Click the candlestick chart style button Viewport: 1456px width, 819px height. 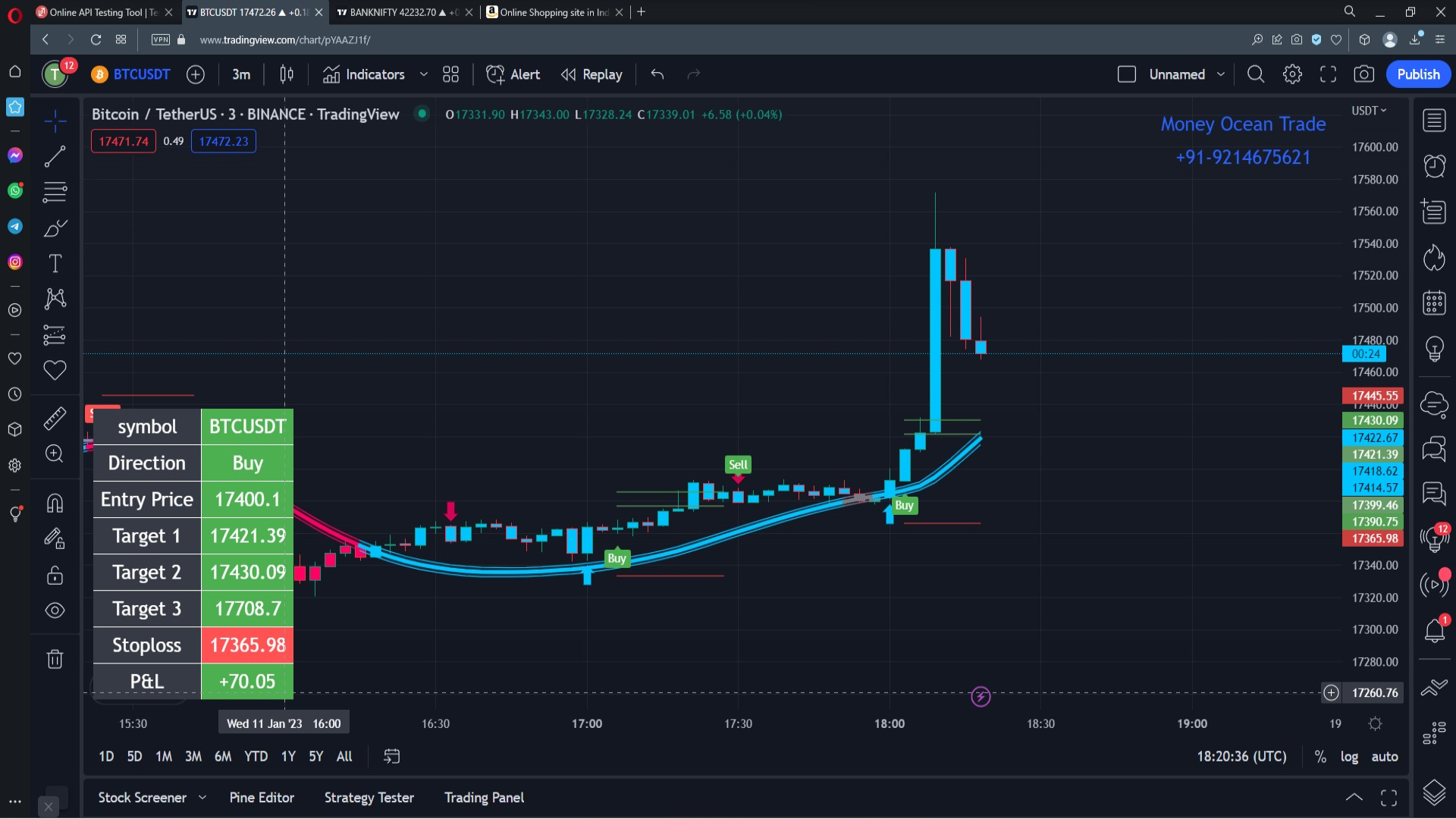pyautogui.click(x=287, y=74)
